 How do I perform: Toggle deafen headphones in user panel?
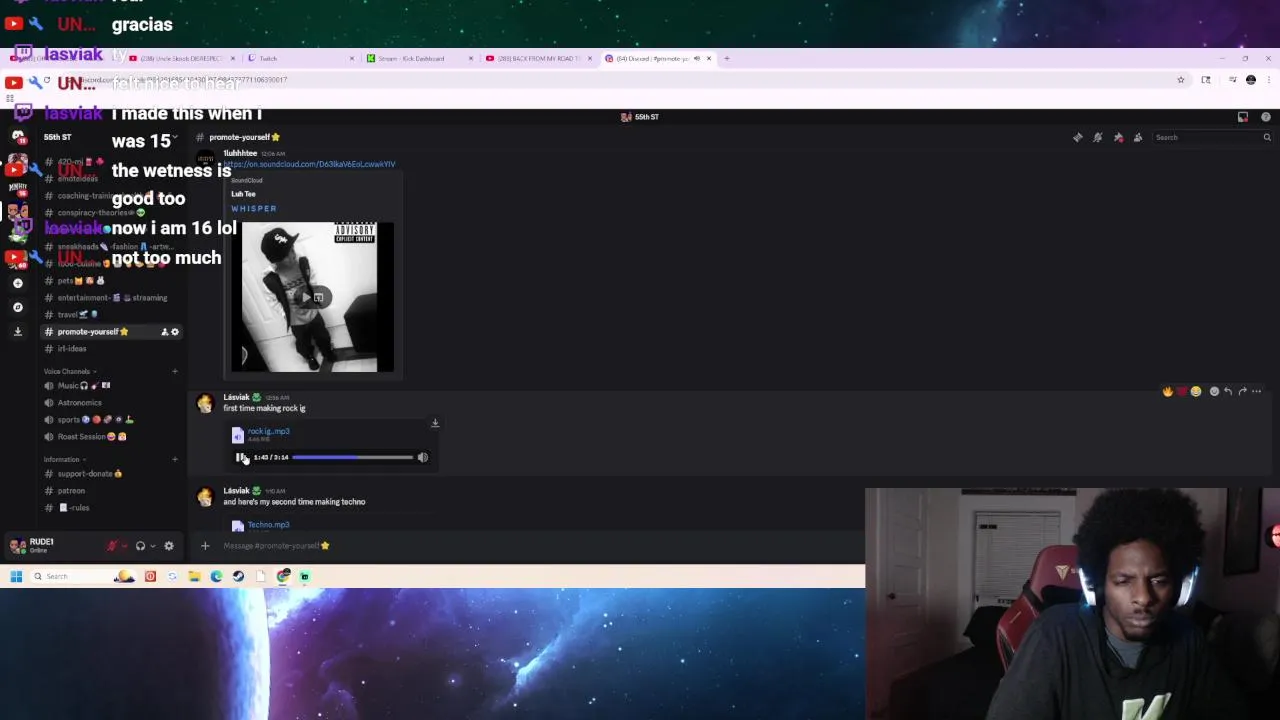pos(140,546)
